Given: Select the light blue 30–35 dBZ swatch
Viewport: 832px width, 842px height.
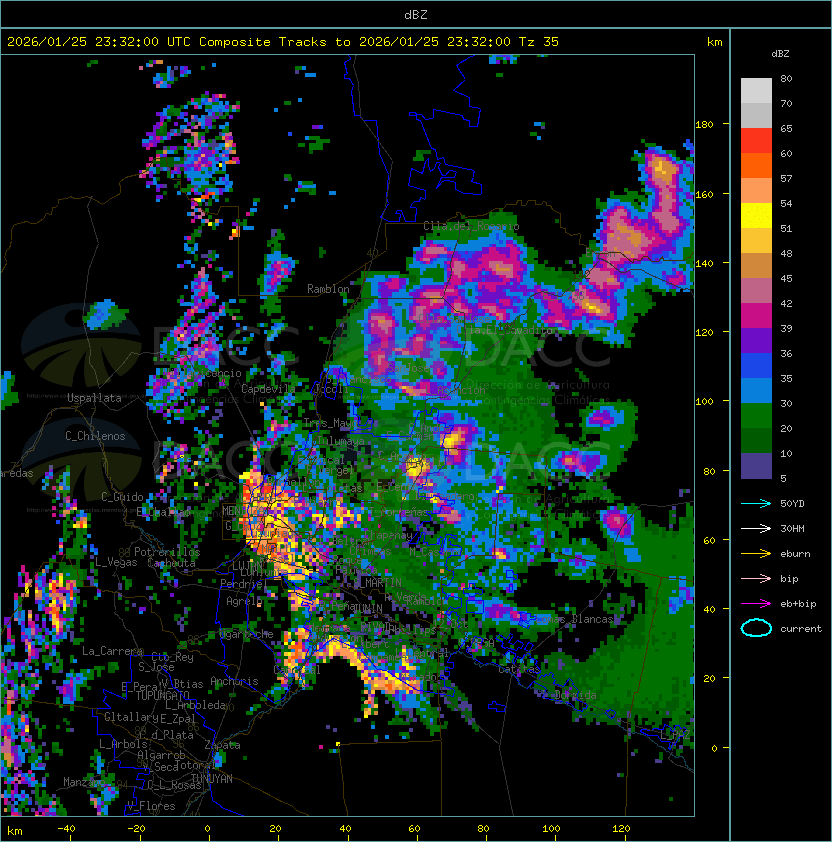Looking at the screenshot, I should pyautogui.click(x=756, y=390).
